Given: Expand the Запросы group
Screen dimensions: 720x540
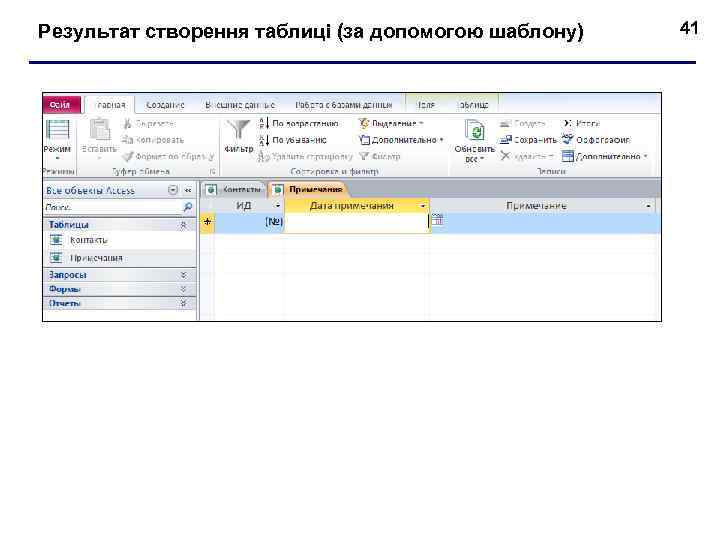Looking at the screenshot, I should (183, 275).
